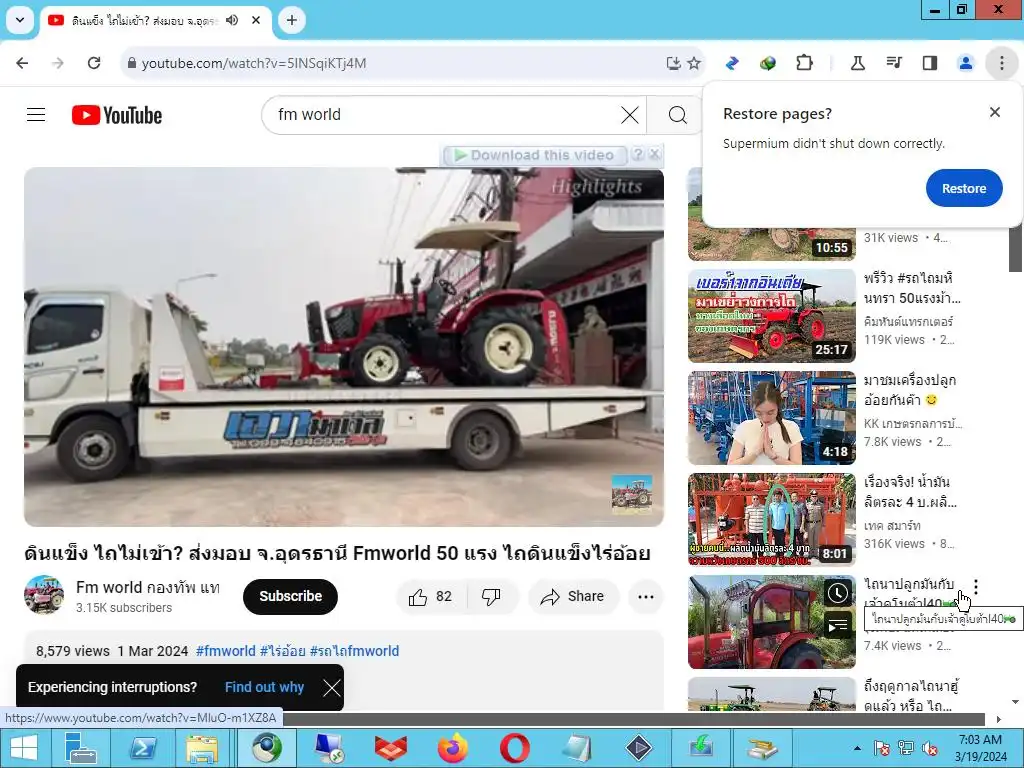
Task: Open File Explorer from the taskbar
Action: coord(202,748)
